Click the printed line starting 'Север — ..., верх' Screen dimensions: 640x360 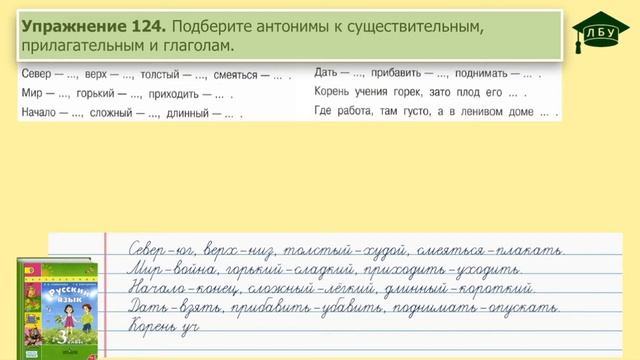tap(156, 74)
